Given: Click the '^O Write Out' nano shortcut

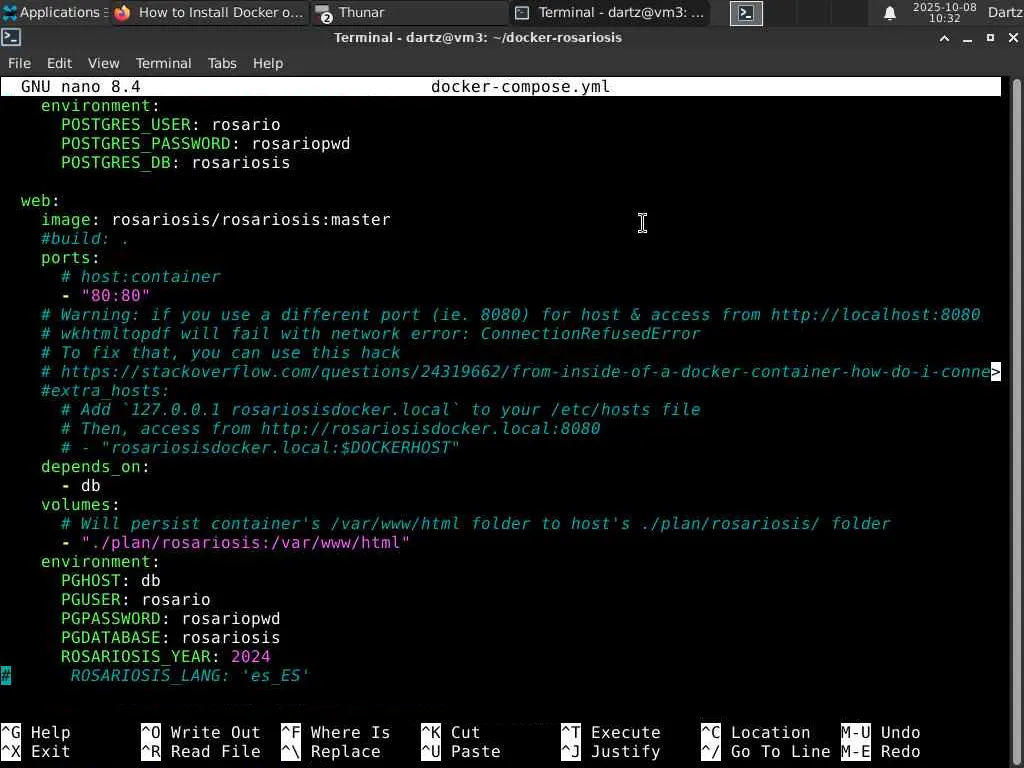Looking at the screenshot, I should (x=200, y=733).
